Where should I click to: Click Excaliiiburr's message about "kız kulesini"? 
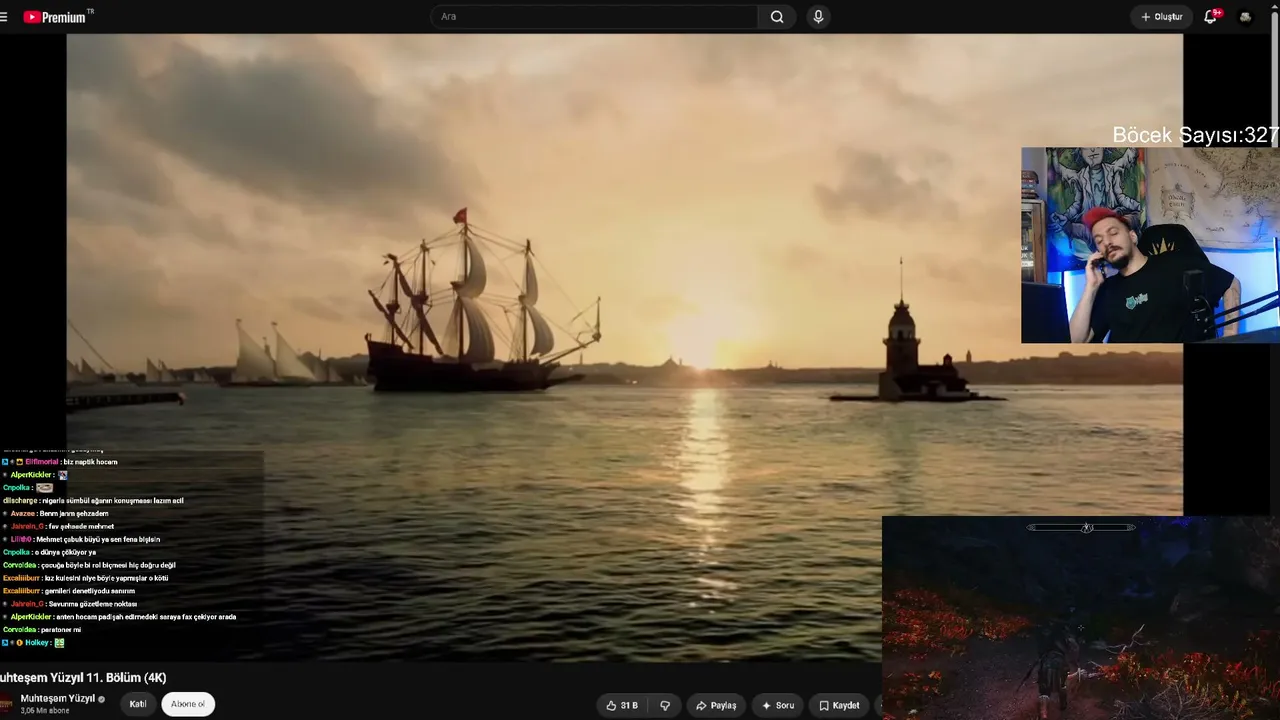106,579
